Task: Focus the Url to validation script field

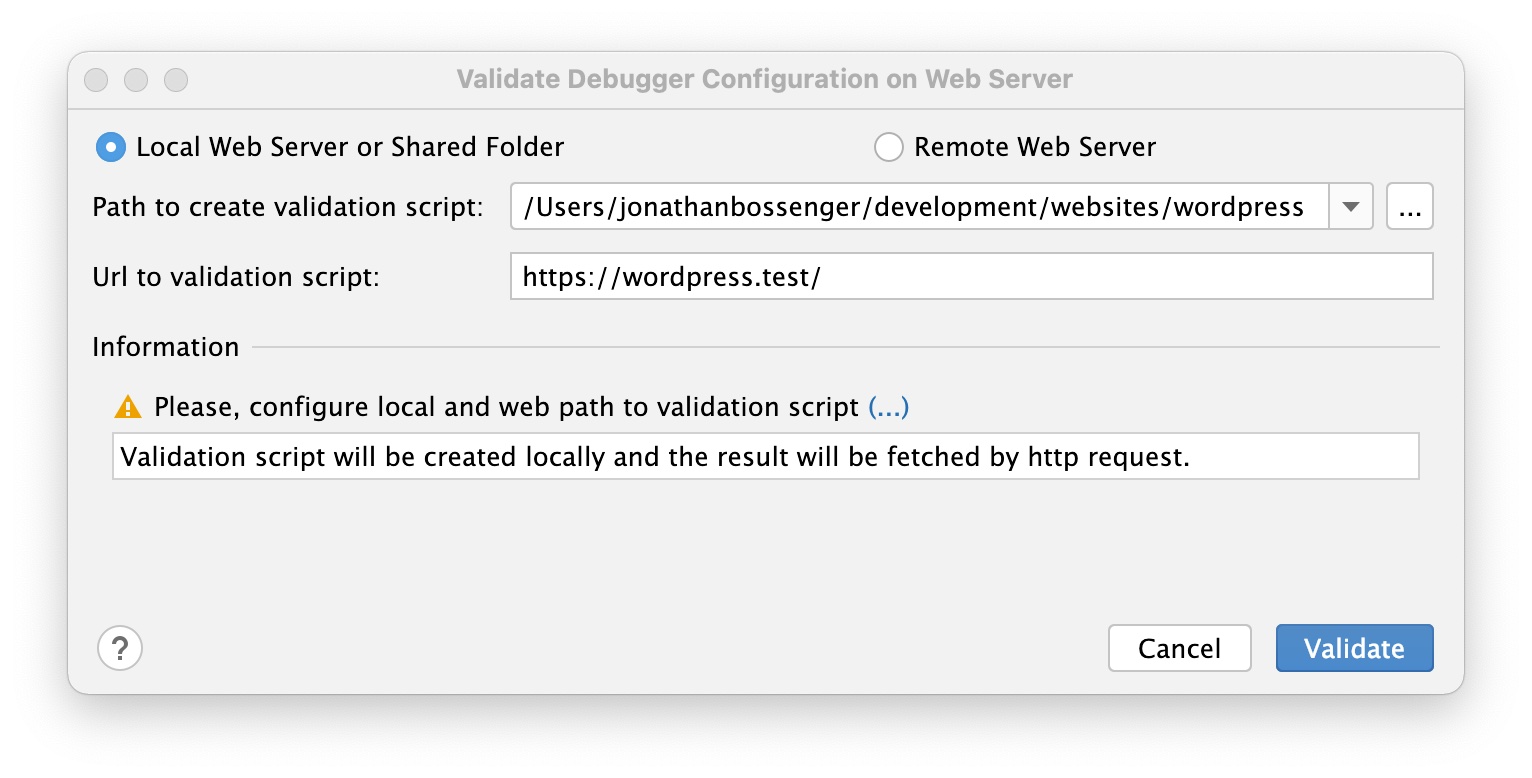Action: pyautogui.click(x=970, y=277)
